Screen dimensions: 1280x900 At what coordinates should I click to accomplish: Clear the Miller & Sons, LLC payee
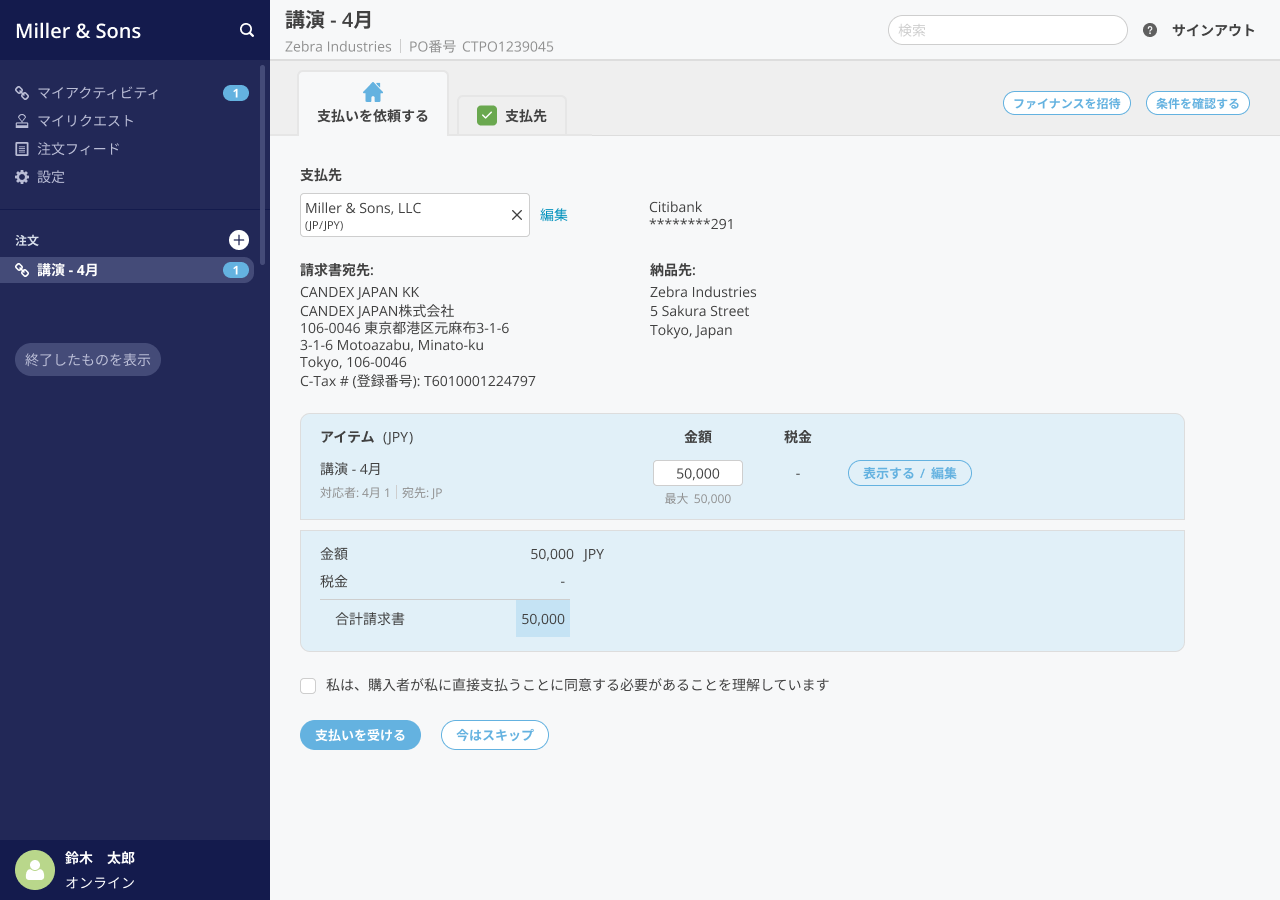517,215
